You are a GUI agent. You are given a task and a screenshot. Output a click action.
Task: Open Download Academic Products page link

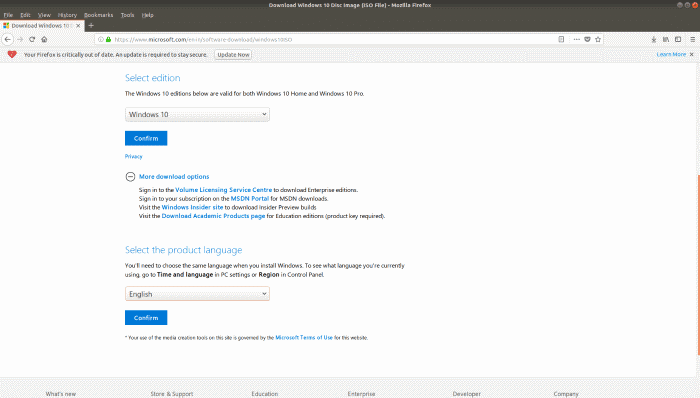213,216
